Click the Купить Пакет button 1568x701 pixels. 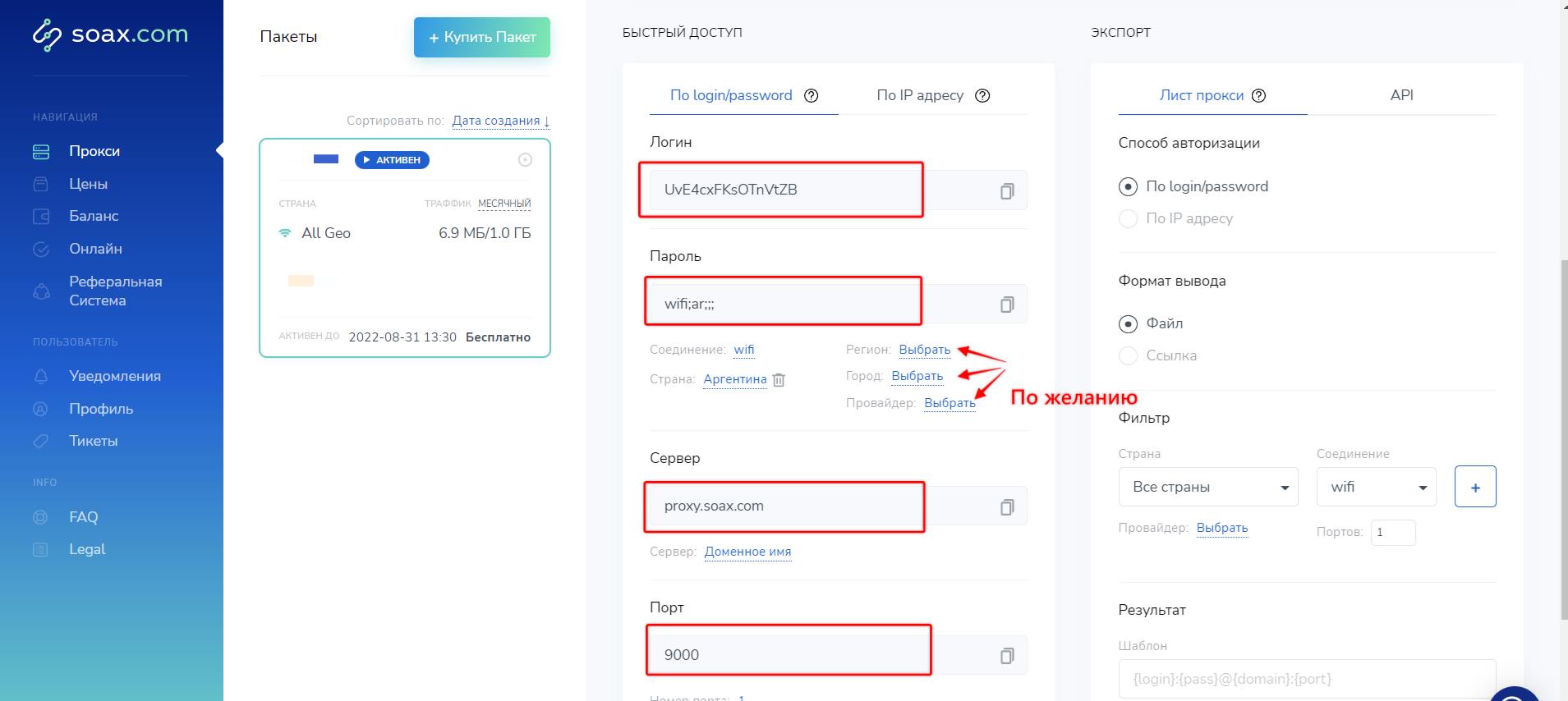coord(482,38)
